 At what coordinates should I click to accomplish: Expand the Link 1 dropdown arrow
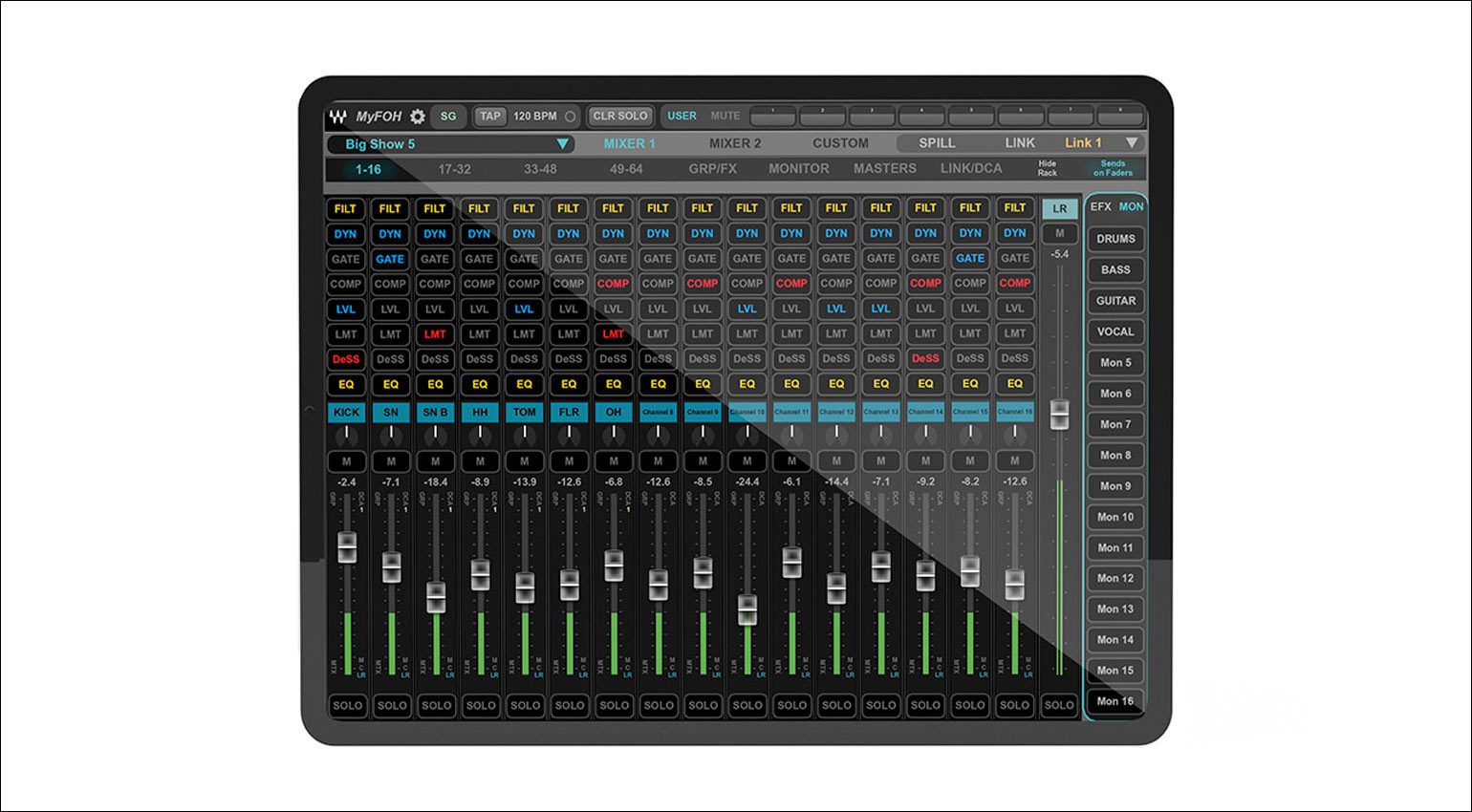tap(1132, 143)
